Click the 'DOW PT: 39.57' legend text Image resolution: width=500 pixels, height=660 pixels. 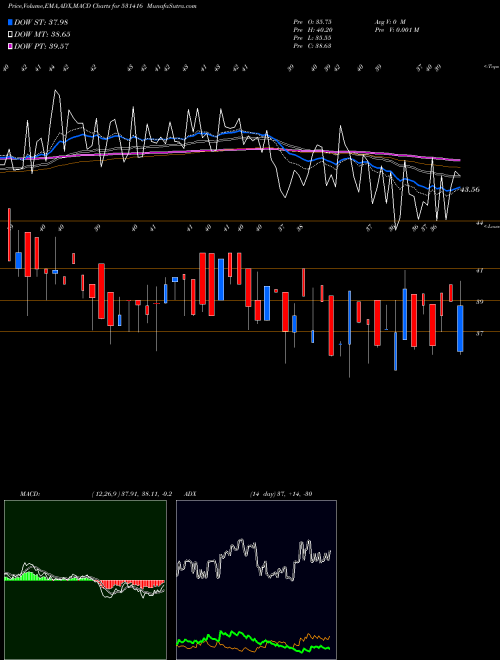tap(42, 47)
